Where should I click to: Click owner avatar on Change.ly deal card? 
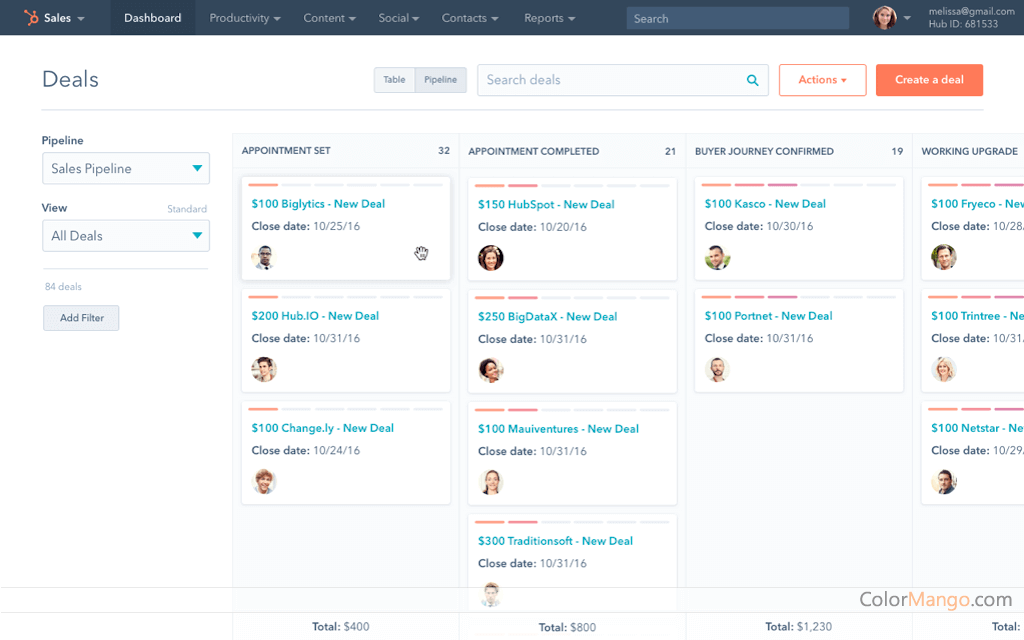(264, 482)
